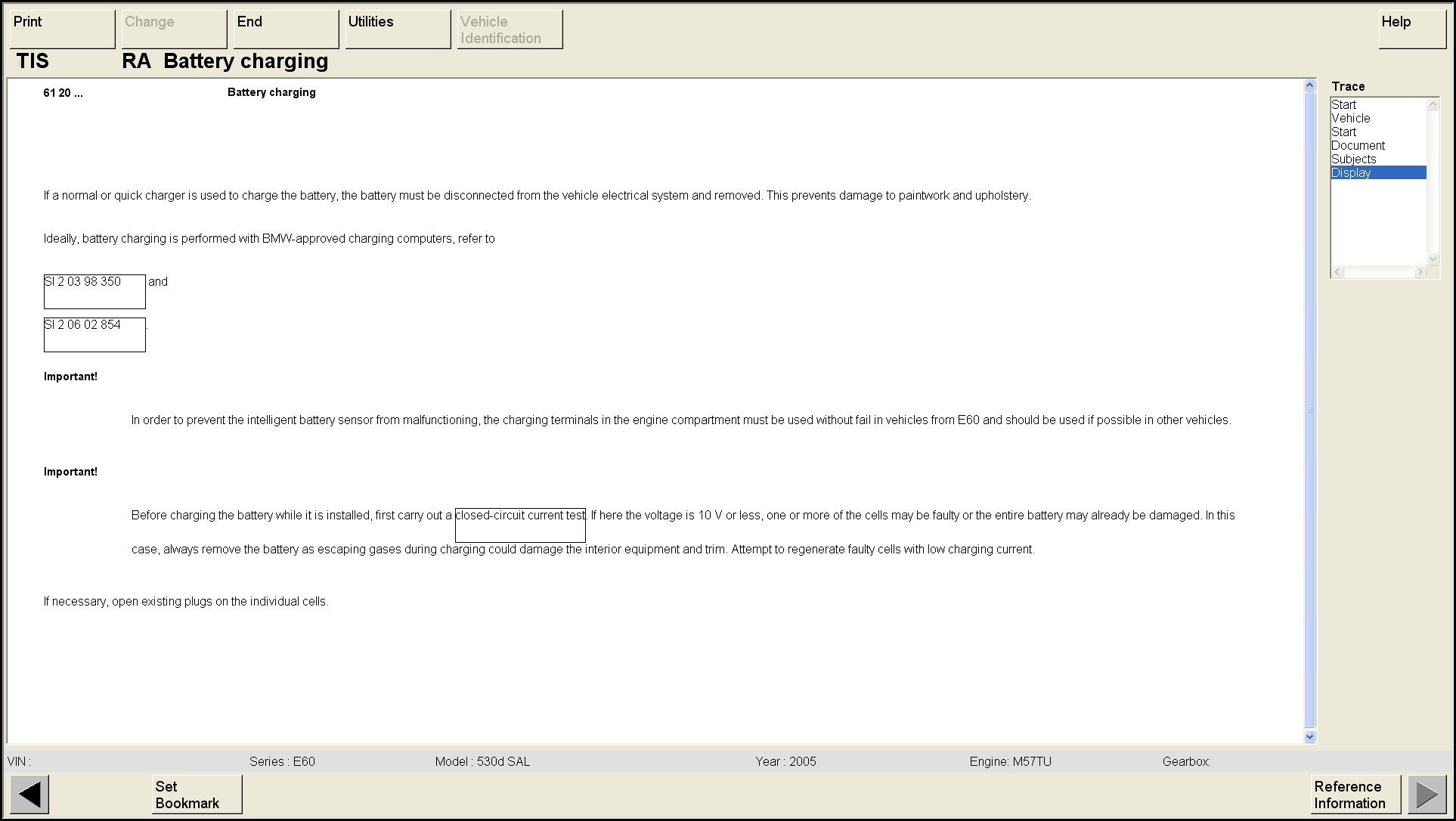Open the Utilities menu
Image resolution: width=1456 pixels, height=821 pixels.
pyautogui.click(x=398, y=29)
